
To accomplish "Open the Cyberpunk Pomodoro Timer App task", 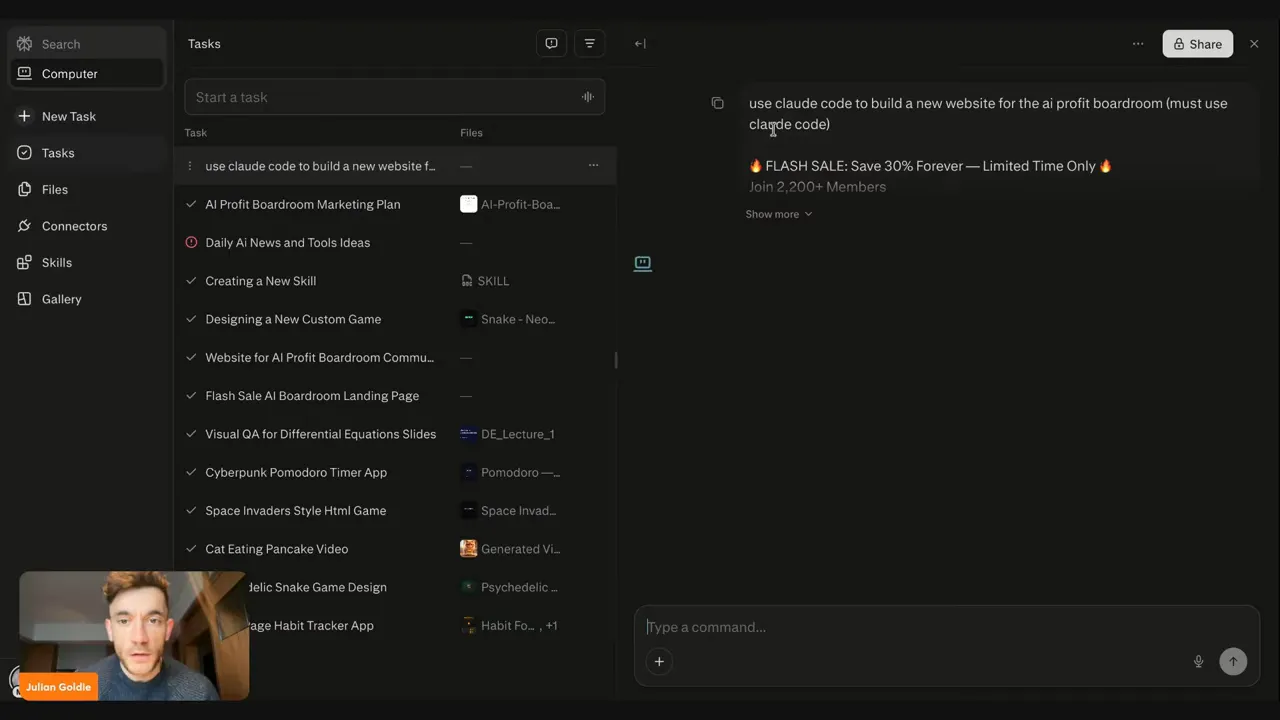I will point(296,472).
